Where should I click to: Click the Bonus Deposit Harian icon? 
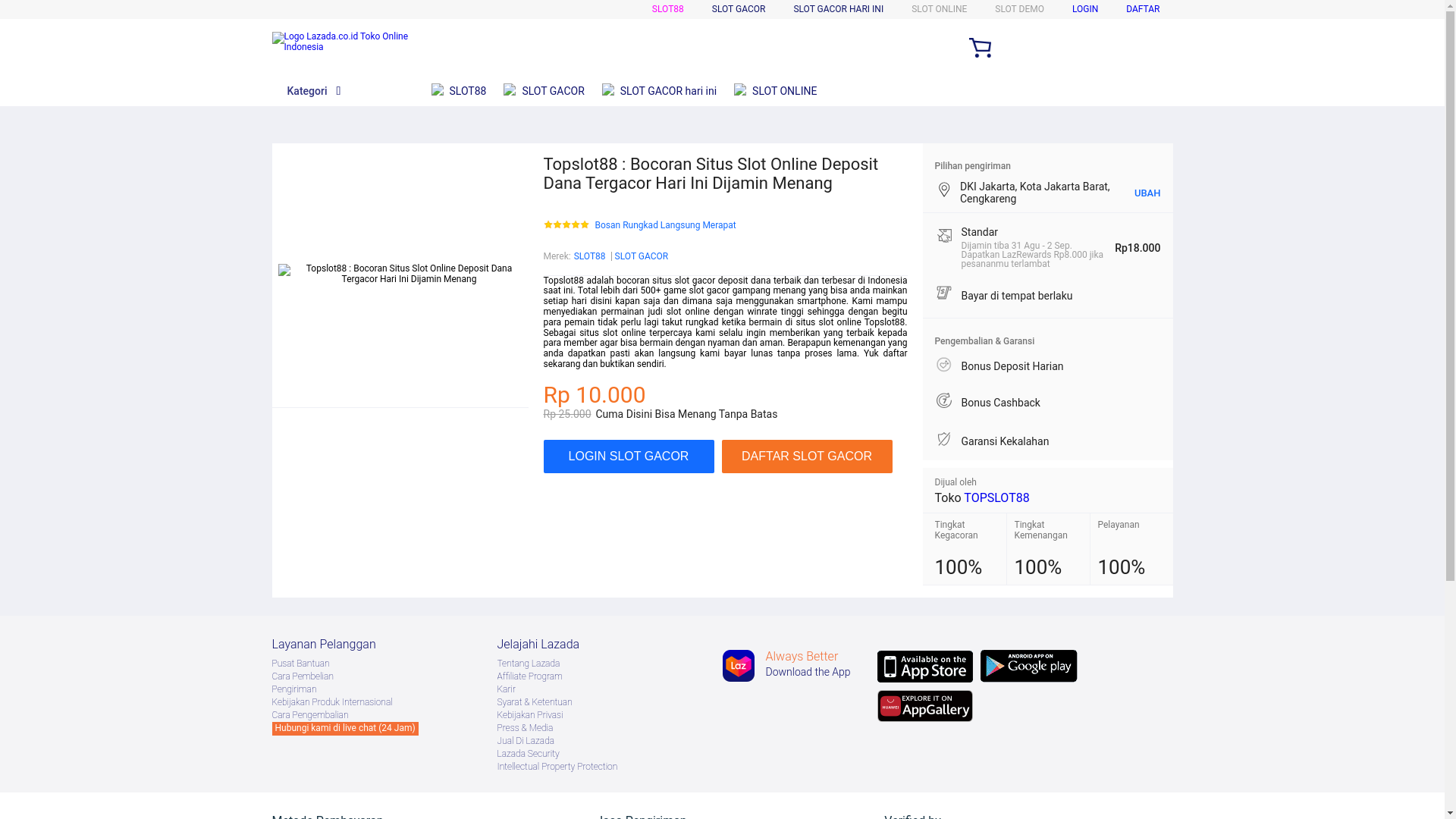pos(943,365)
